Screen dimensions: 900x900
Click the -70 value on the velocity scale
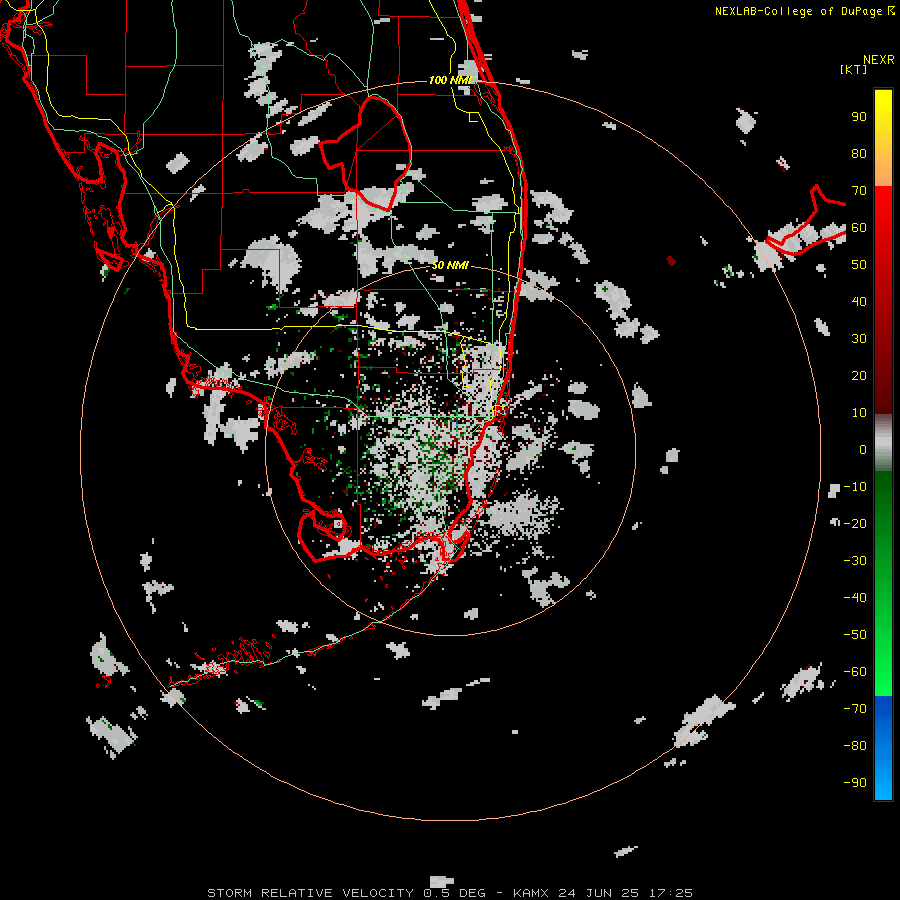(855, 708)
